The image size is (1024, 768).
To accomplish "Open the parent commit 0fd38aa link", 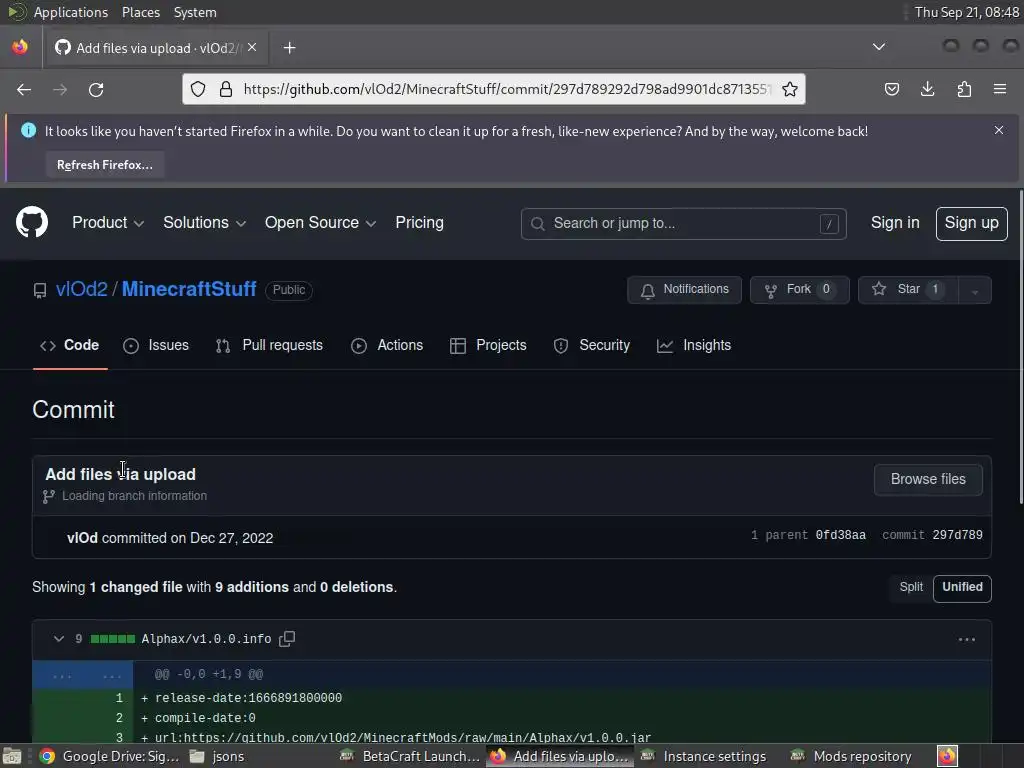I will click(x=840, y=535).
